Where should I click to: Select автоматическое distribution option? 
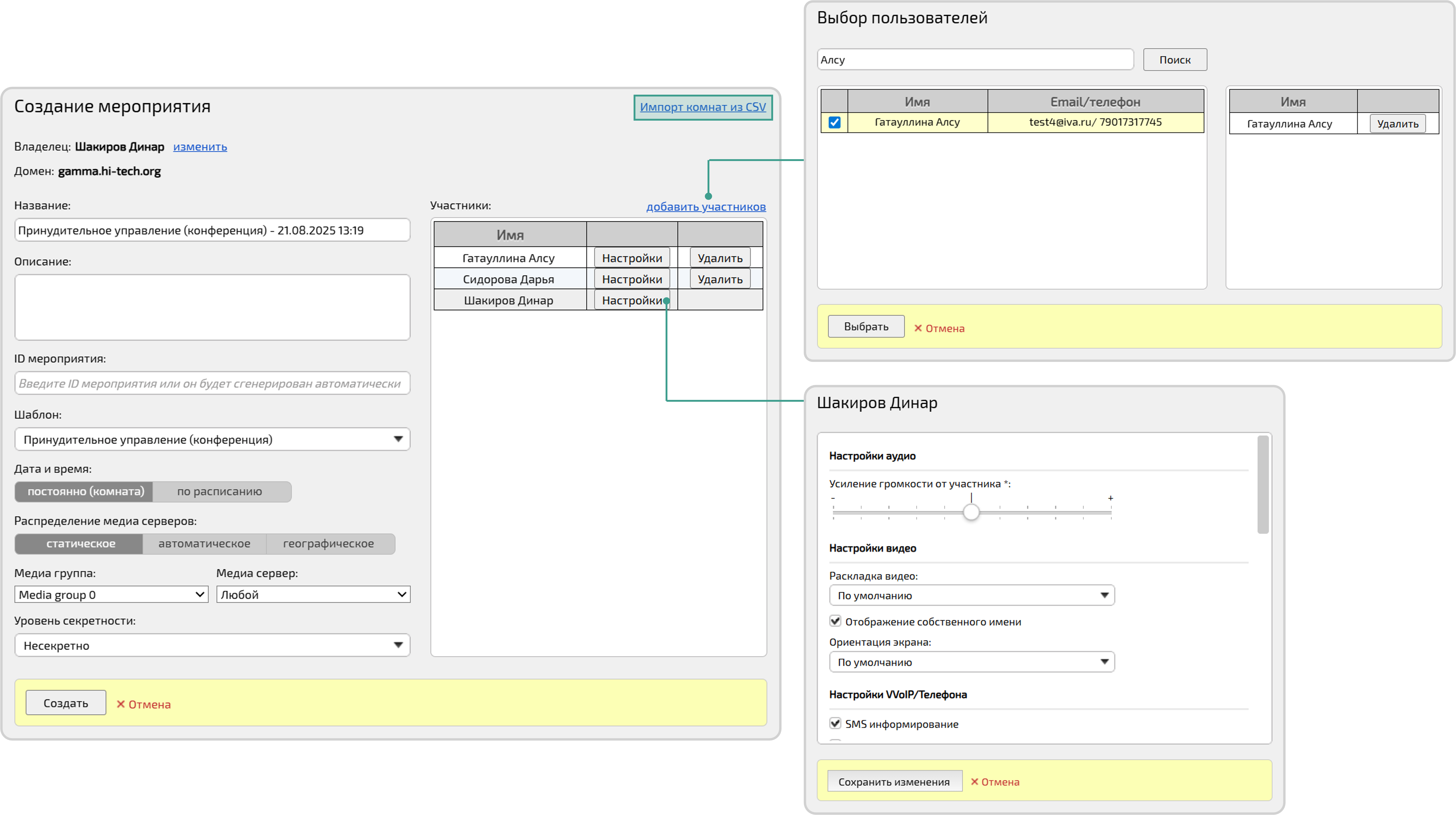tap(204, 544)
